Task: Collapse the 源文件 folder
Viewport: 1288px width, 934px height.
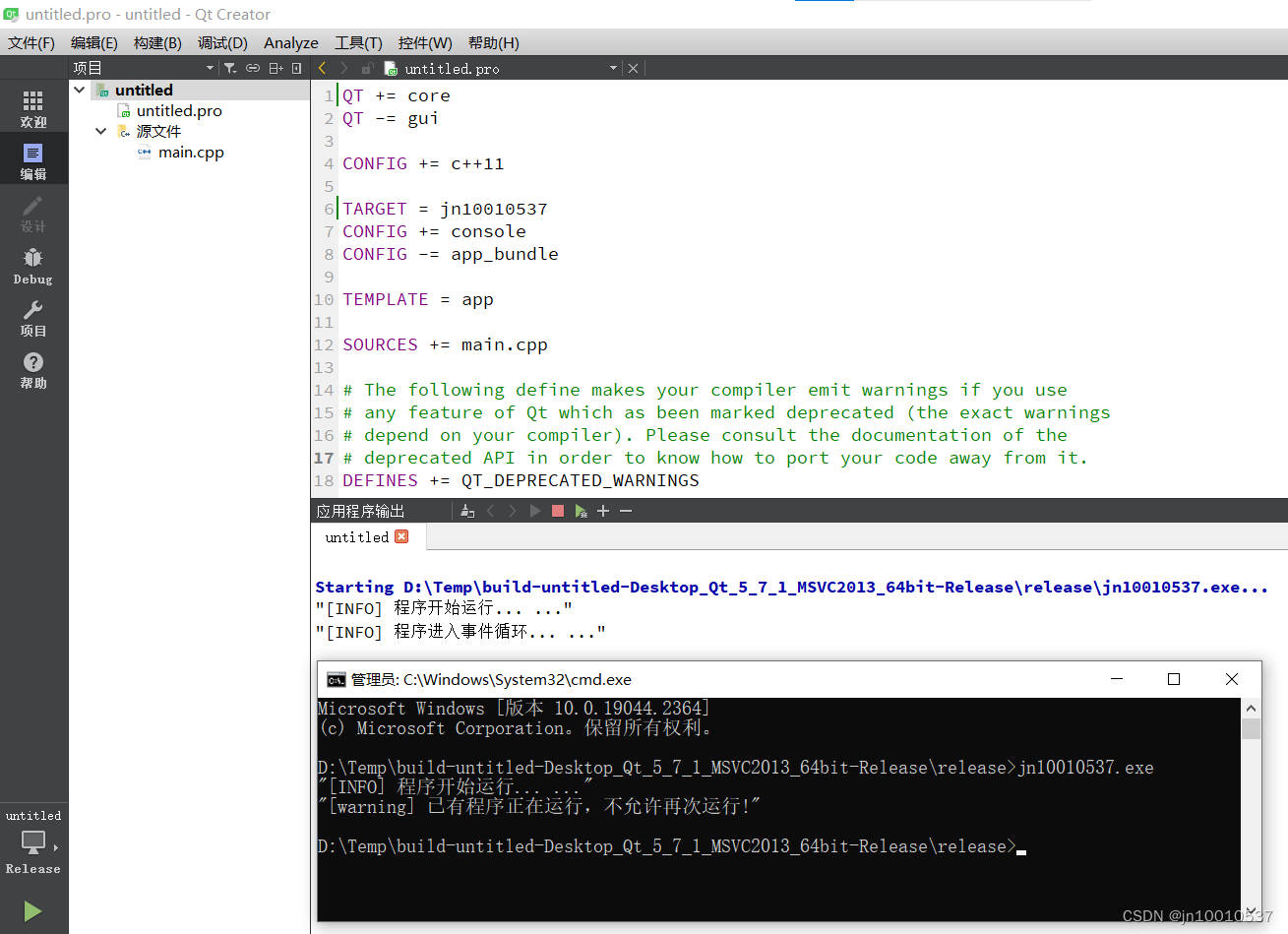Action: pyautogui.click(x=100, y=131)
